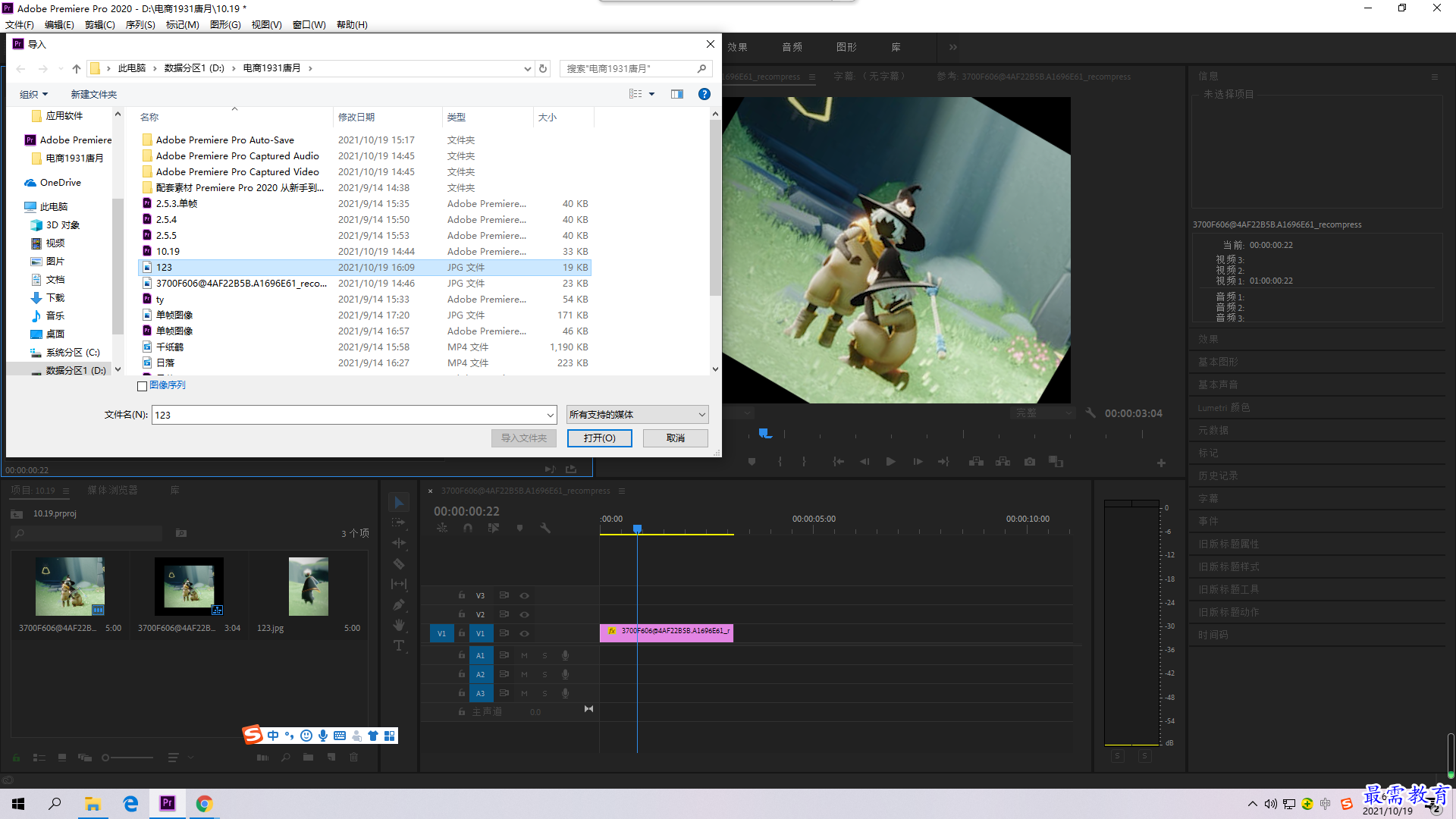The image size is (1456, 819).
Task: Click Go to Out point button
Action: point(943,461)
